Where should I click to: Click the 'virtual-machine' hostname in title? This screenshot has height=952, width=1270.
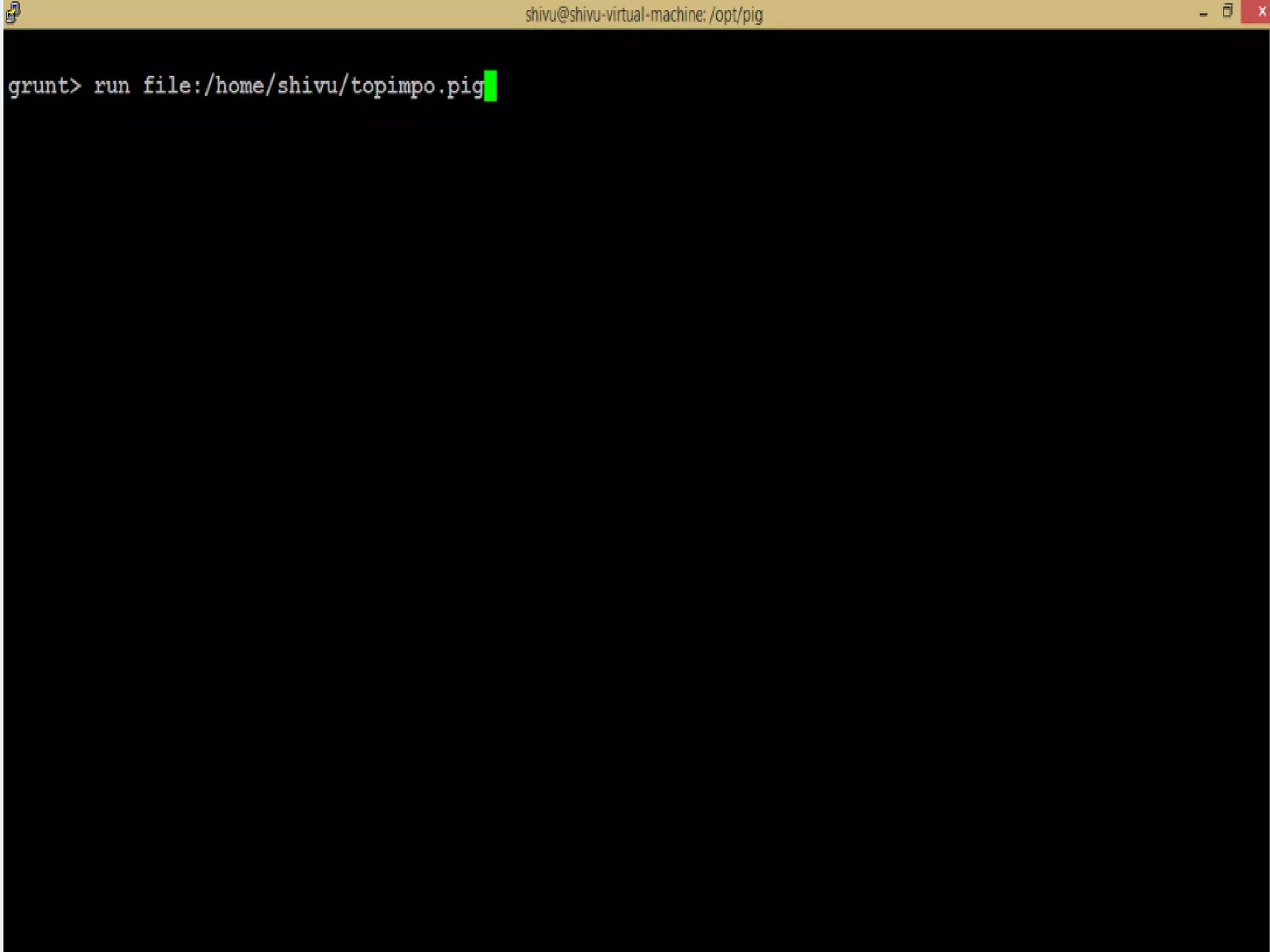(x=655, y=14)
